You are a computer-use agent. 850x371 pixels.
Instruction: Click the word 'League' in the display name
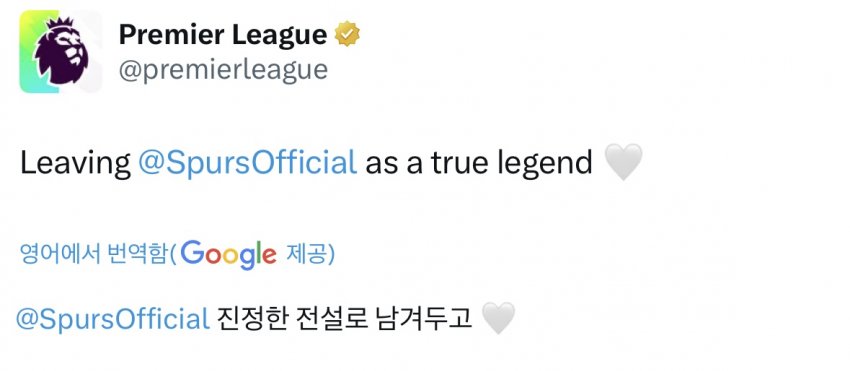tap(280, 36)
